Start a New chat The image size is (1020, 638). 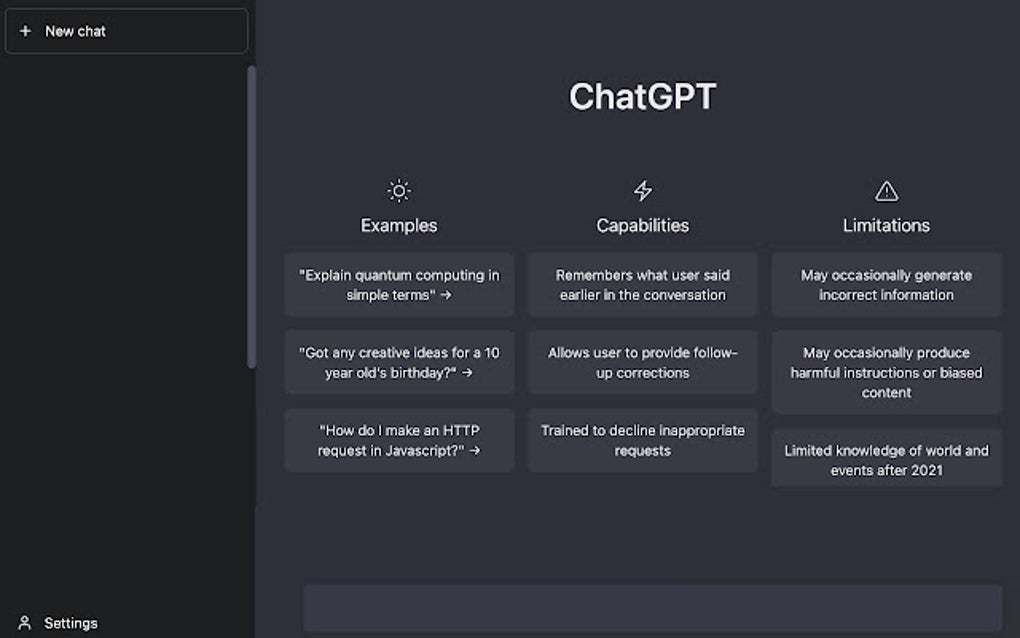(x=126, y=31)
